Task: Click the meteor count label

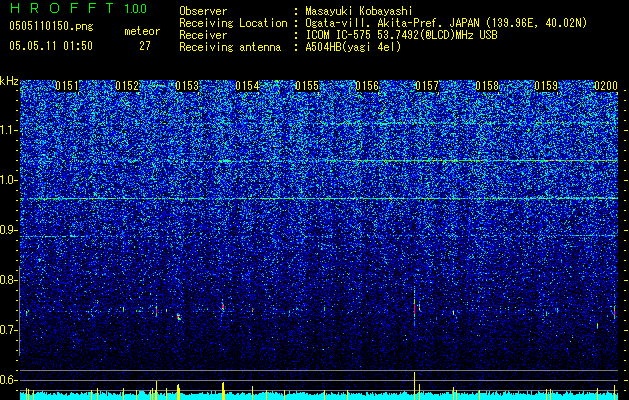Action: point(142,31)
